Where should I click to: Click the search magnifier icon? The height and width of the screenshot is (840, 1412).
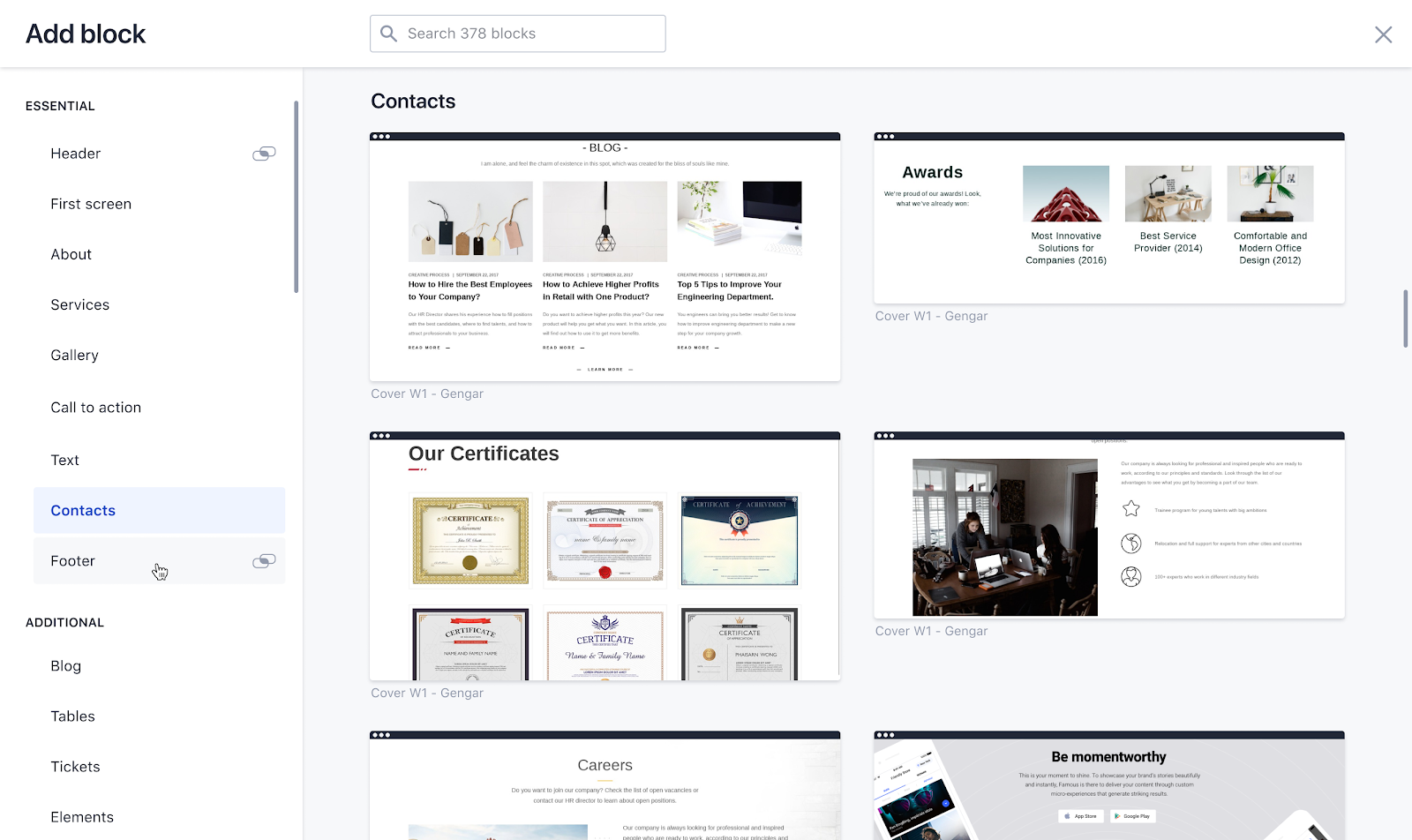388,34
